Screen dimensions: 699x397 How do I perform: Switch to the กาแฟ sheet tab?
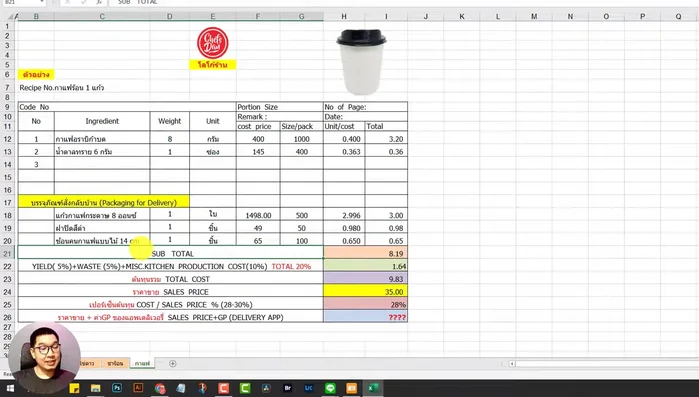[x=142, y=363]
